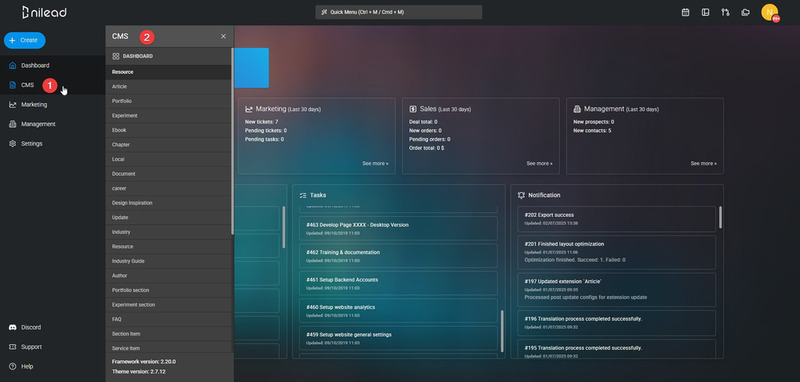Click the Marketing chart icon in sidebar

(12, 105)
